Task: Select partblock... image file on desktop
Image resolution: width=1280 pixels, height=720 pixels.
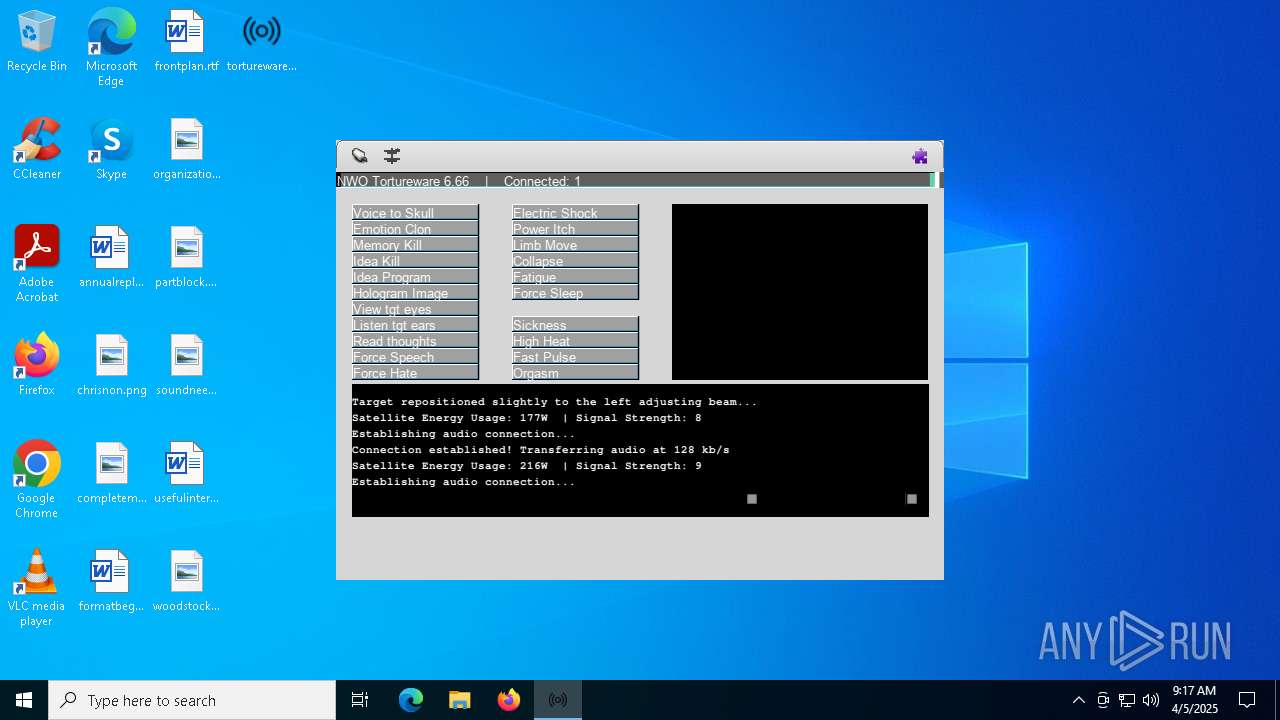Action: 186,258
